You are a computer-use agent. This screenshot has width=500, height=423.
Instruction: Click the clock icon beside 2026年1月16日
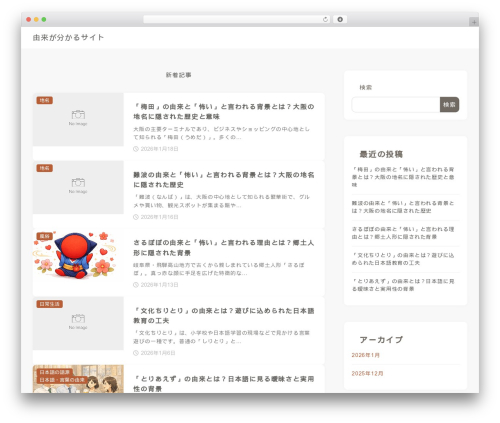point(136,217)
